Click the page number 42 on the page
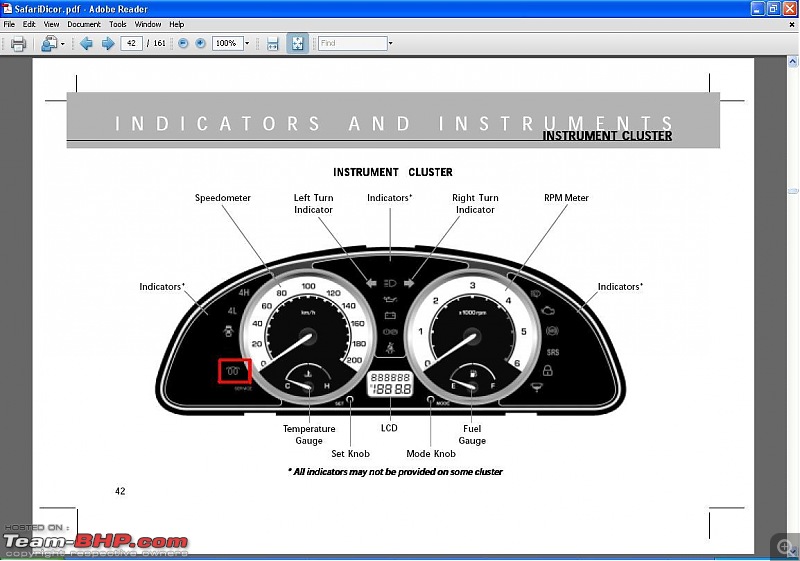800x561 pixels. point(120,491)
